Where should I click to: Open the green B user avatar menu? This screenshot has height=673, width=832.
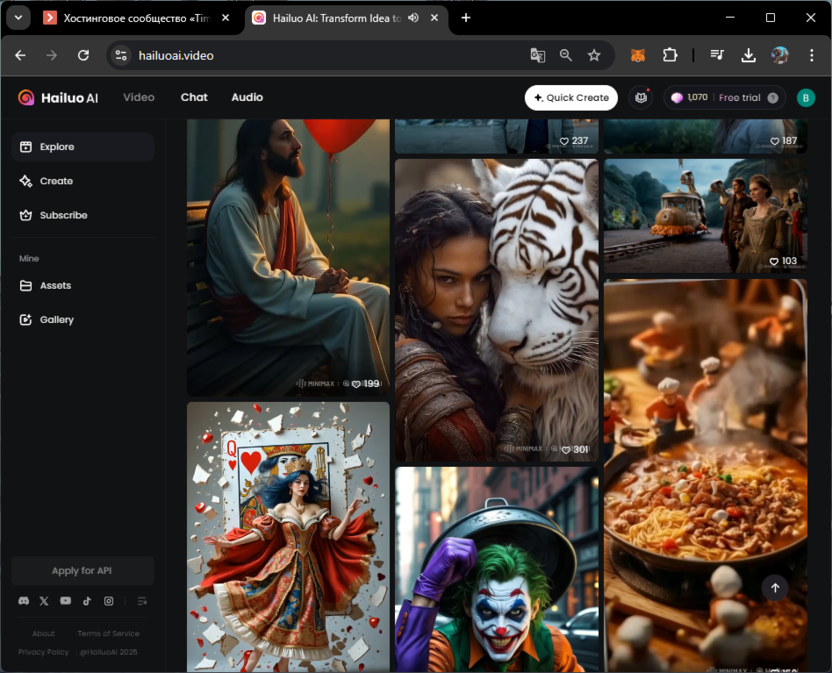pos(806,98)
